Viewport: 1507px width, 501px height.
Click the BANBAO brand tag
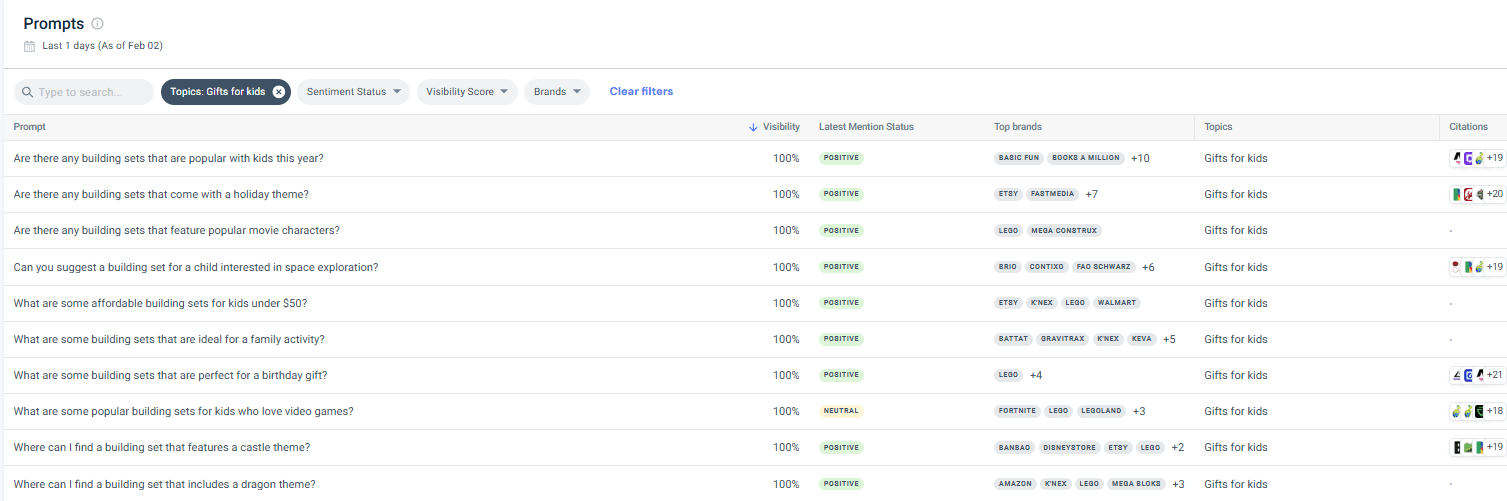coord(1014,447)
